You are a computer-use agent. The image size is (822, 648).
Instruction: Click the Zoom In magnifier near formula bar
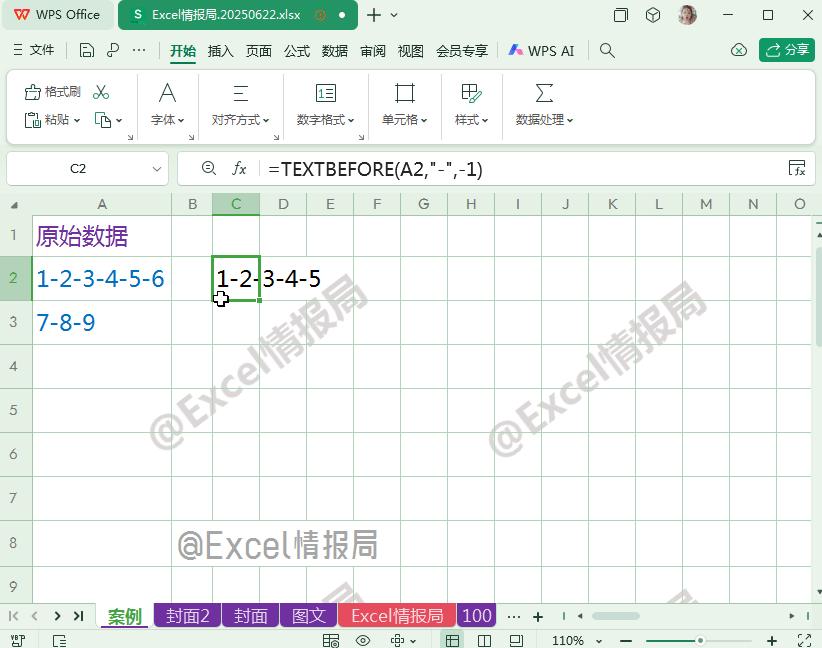point(208,169)
